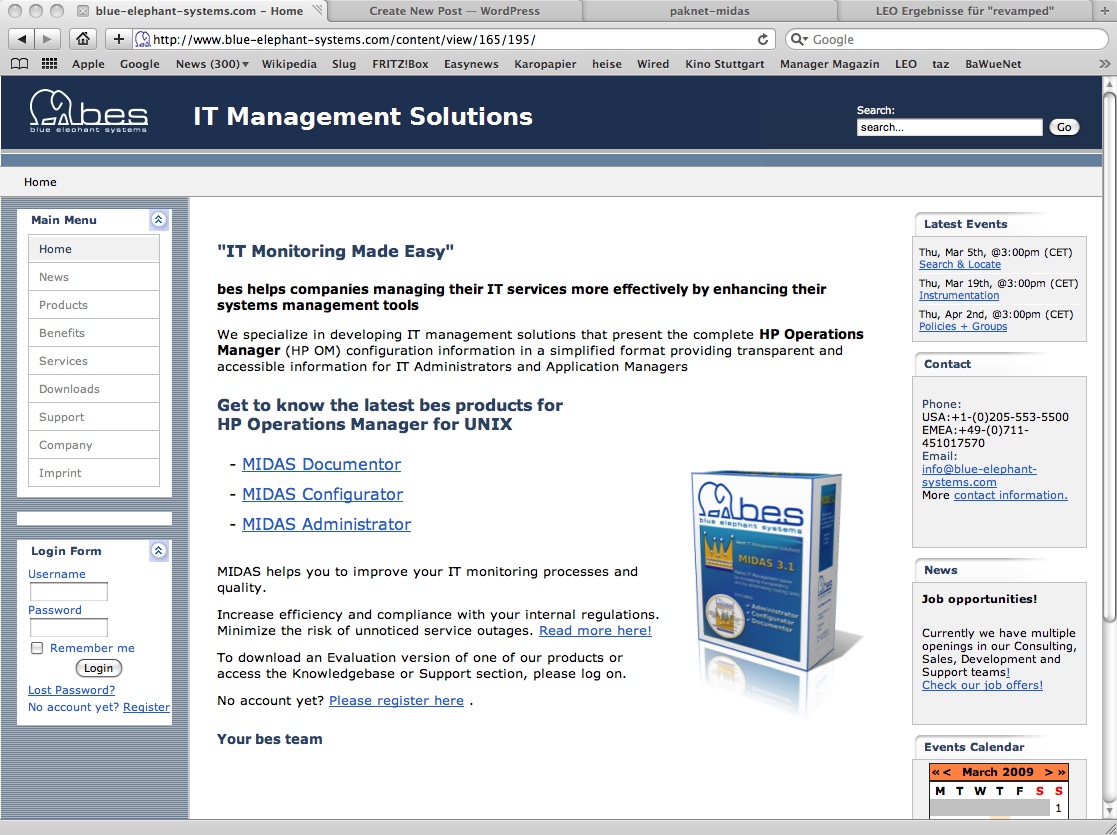Select Company in the Main Menu
The width and height of the screenshot is (1117, 835).
click(x=93, y=445)
